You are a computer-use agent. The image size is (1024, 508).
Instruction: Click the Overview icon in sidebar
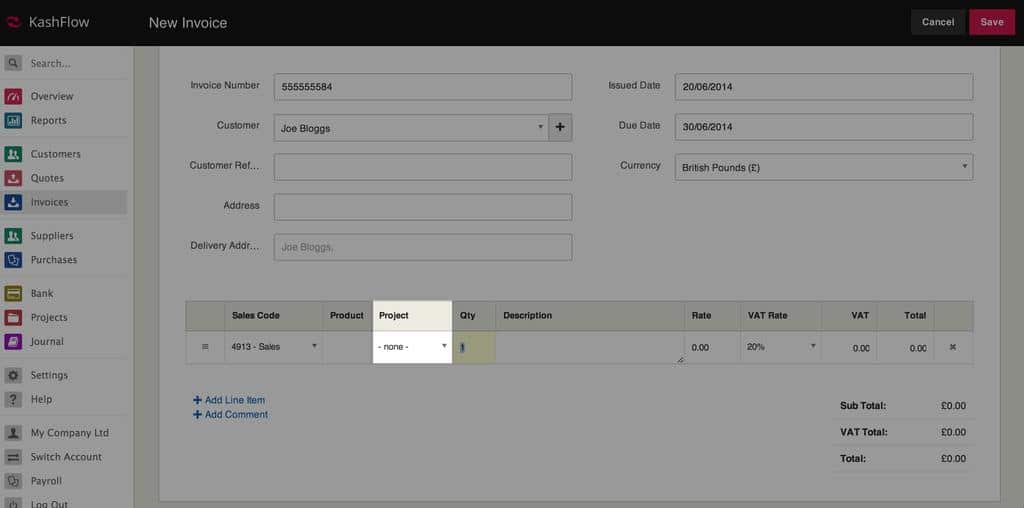click(x=13, y=97)
